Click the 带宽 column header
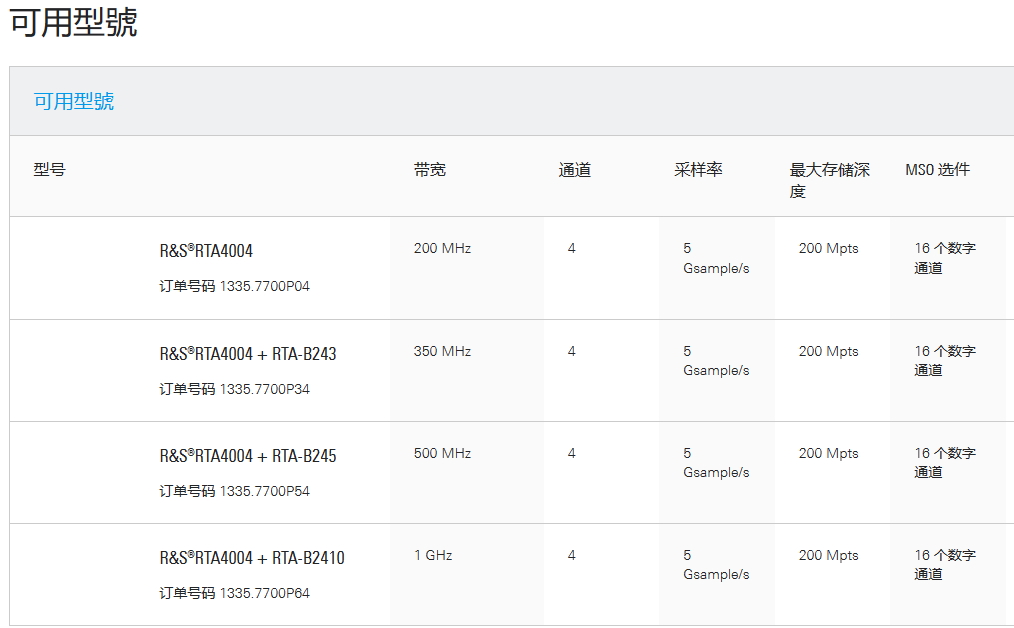Viewport: 1014px width, 628px height. (429, 170)
